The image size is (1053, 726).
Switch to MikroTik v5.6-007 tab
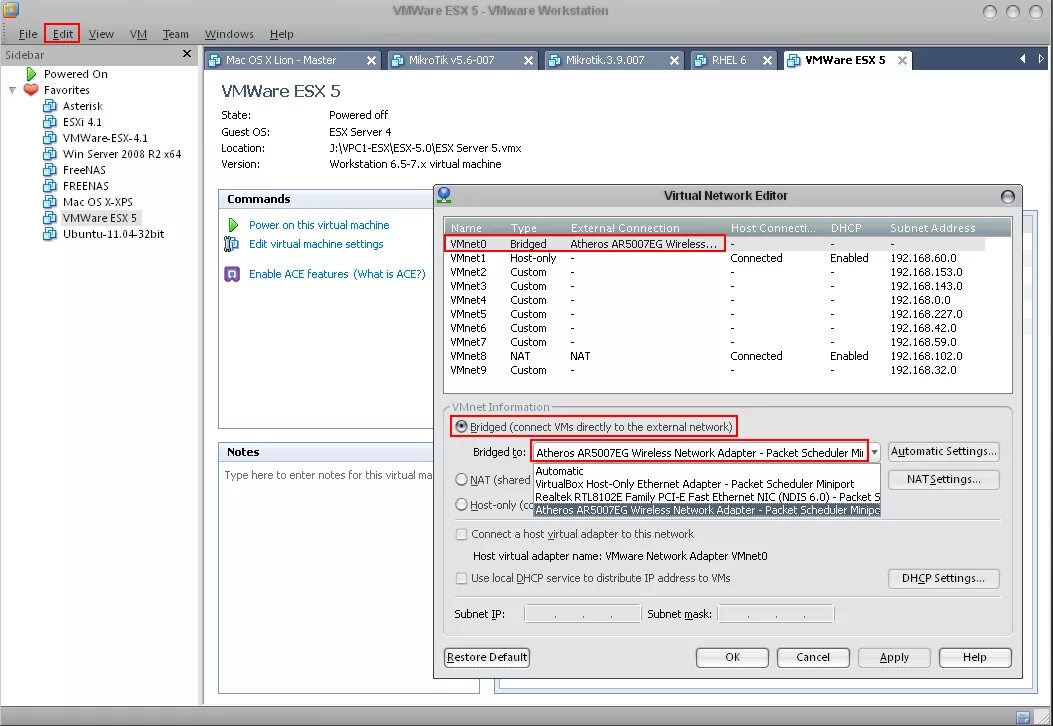[x=451, y=60]
